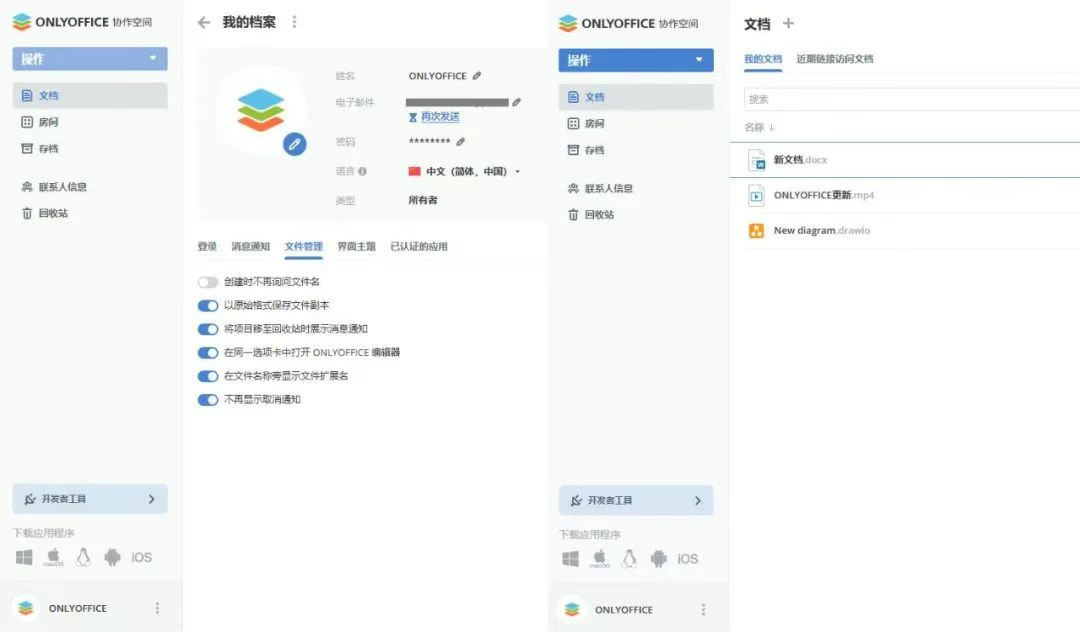Download the iOS app from right panel
Screen dimensions: 1080x632
[687, 559]
